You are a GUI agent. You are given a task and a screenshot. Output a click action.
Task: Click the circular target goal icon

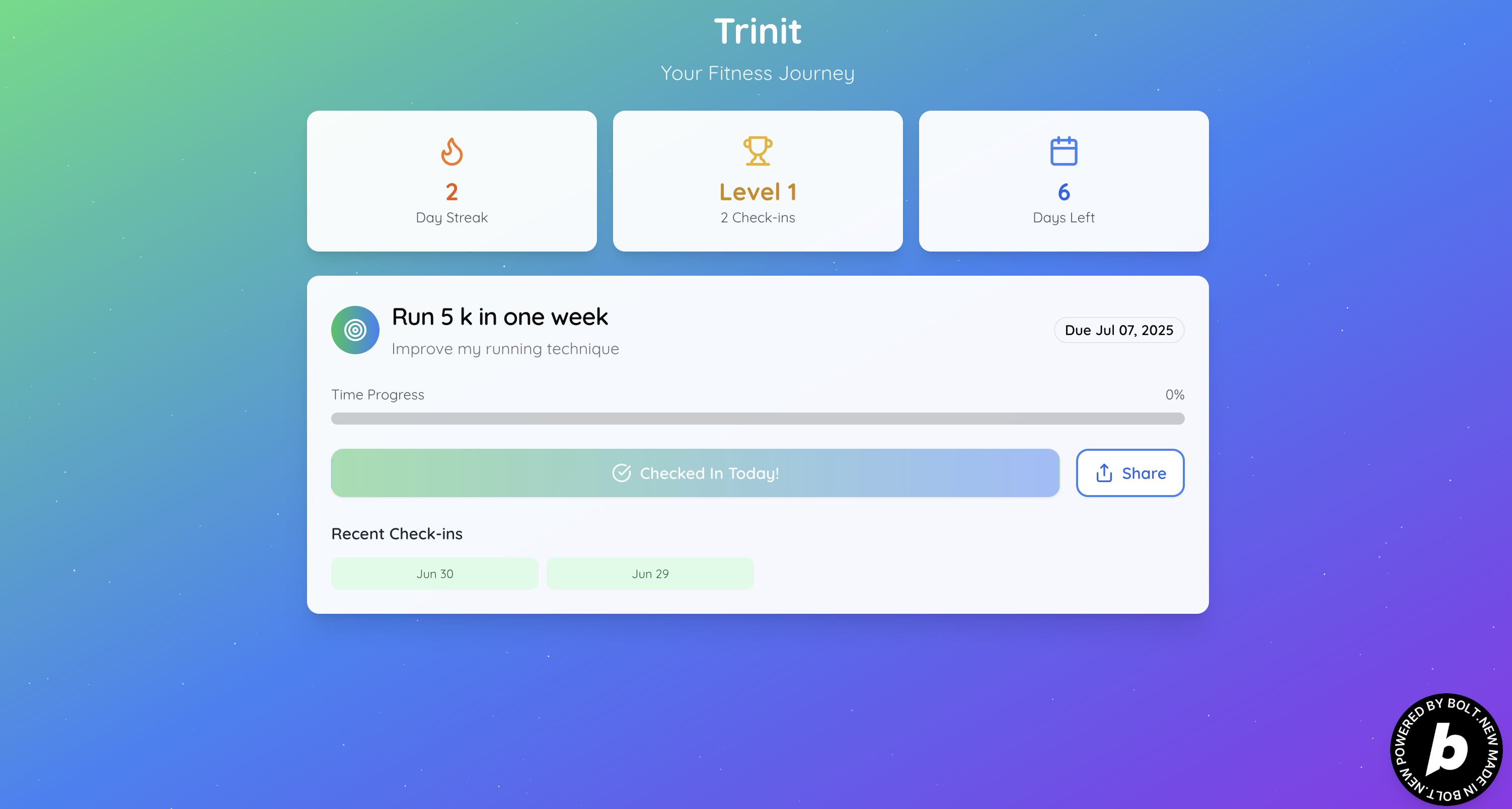[x=355, y=330]
